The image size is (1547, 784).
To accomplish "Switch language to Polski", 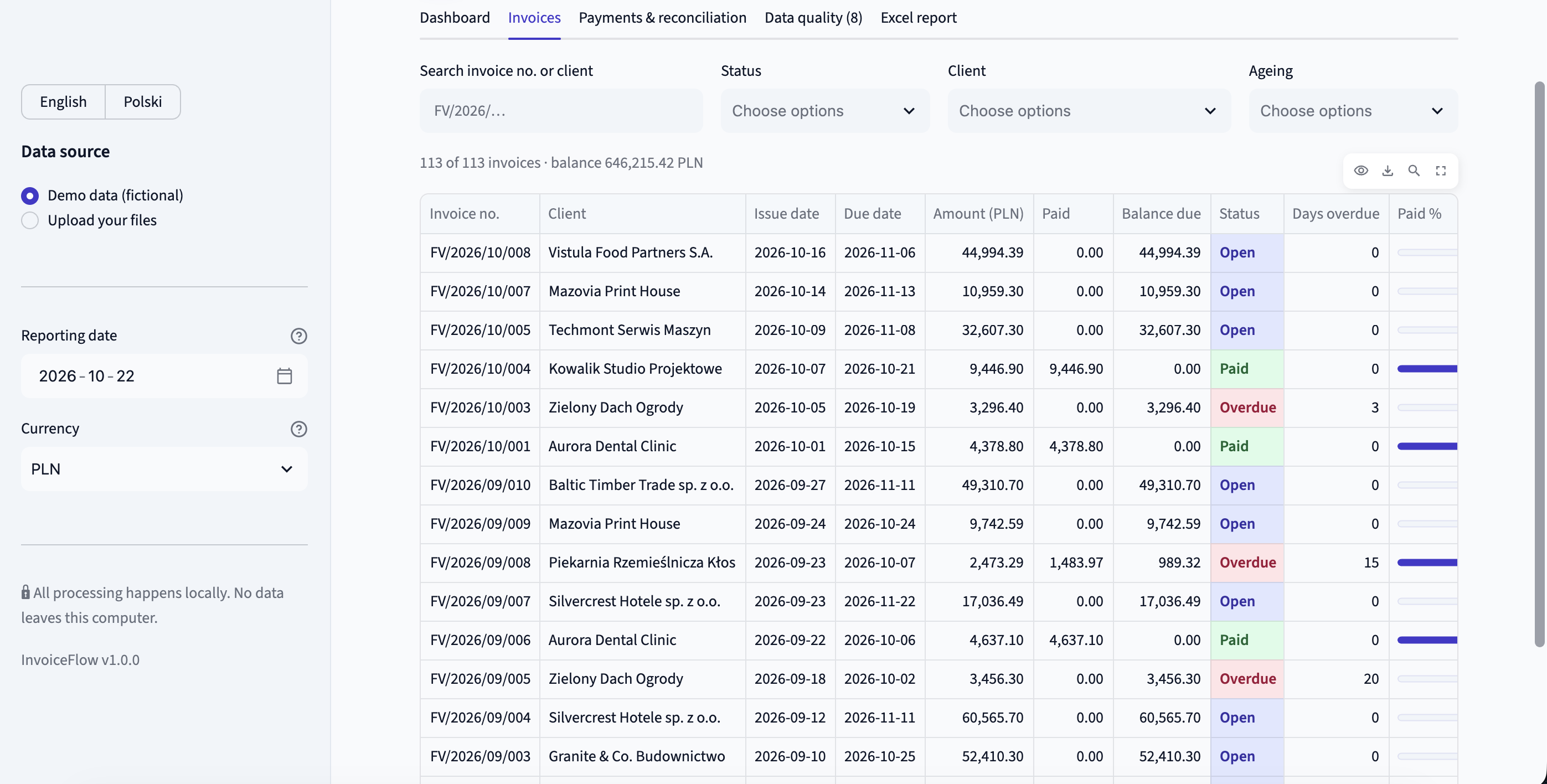I will point(142,101).
